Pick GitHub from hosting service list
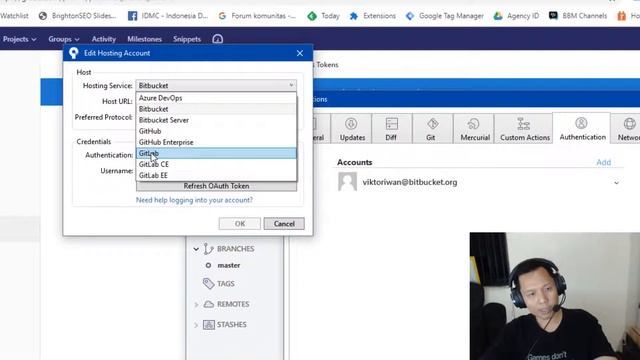The image size is (640, 360). pos(216,131)
